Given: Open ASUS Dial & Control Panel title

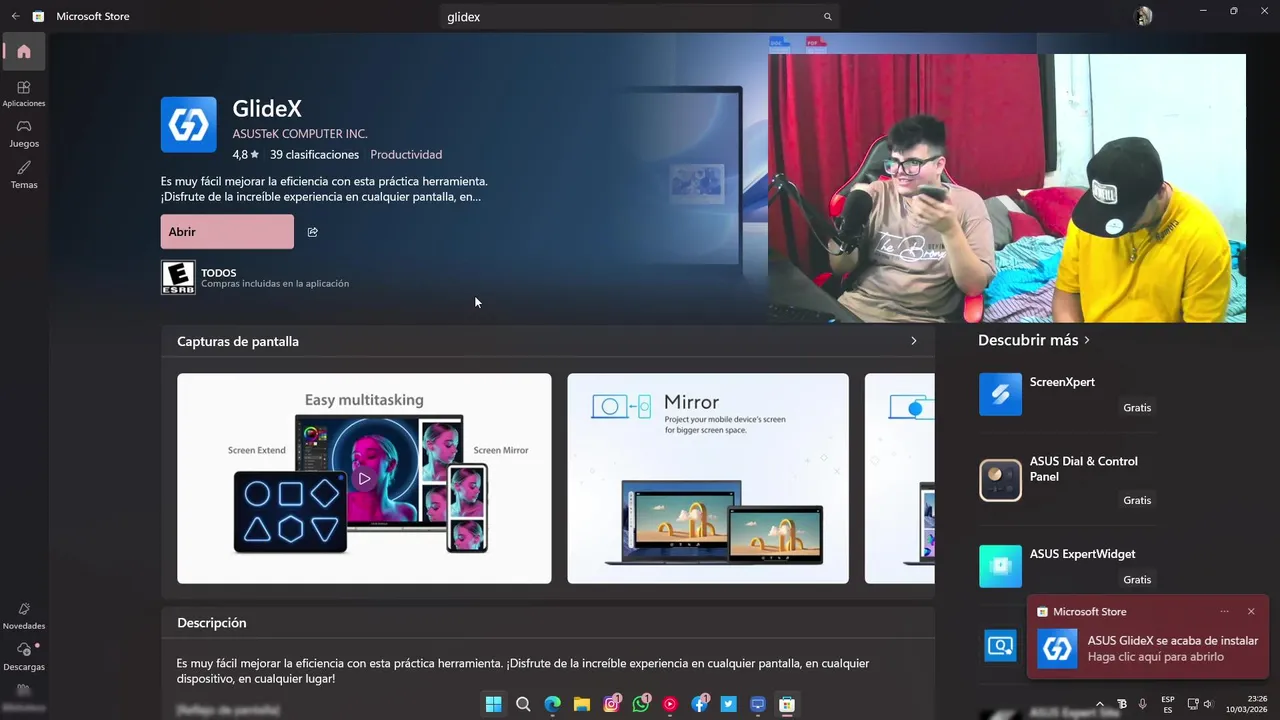Looking at the screenshot, I should point(1084,469).
